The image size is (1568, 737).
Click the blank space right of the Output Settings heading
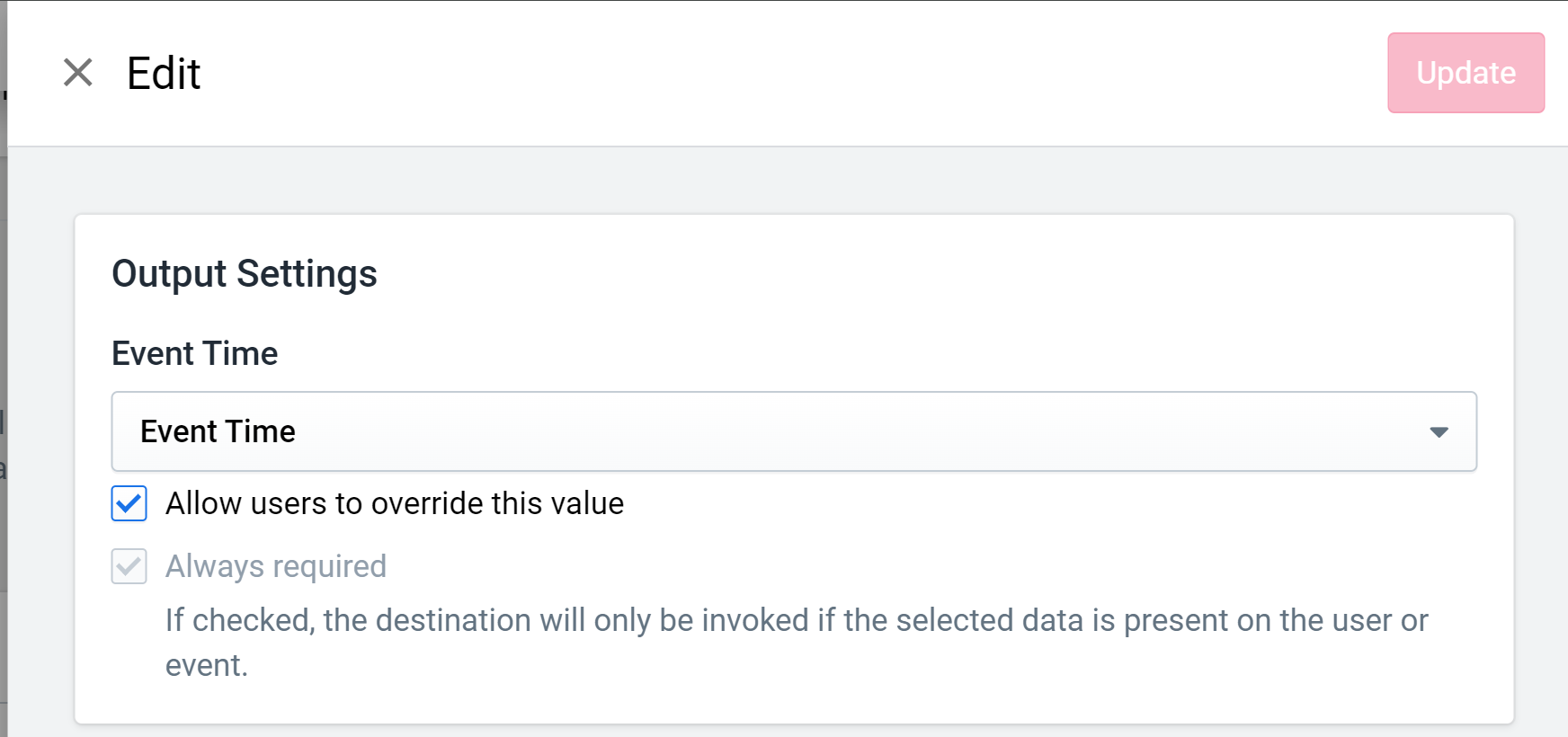[935, 273]
